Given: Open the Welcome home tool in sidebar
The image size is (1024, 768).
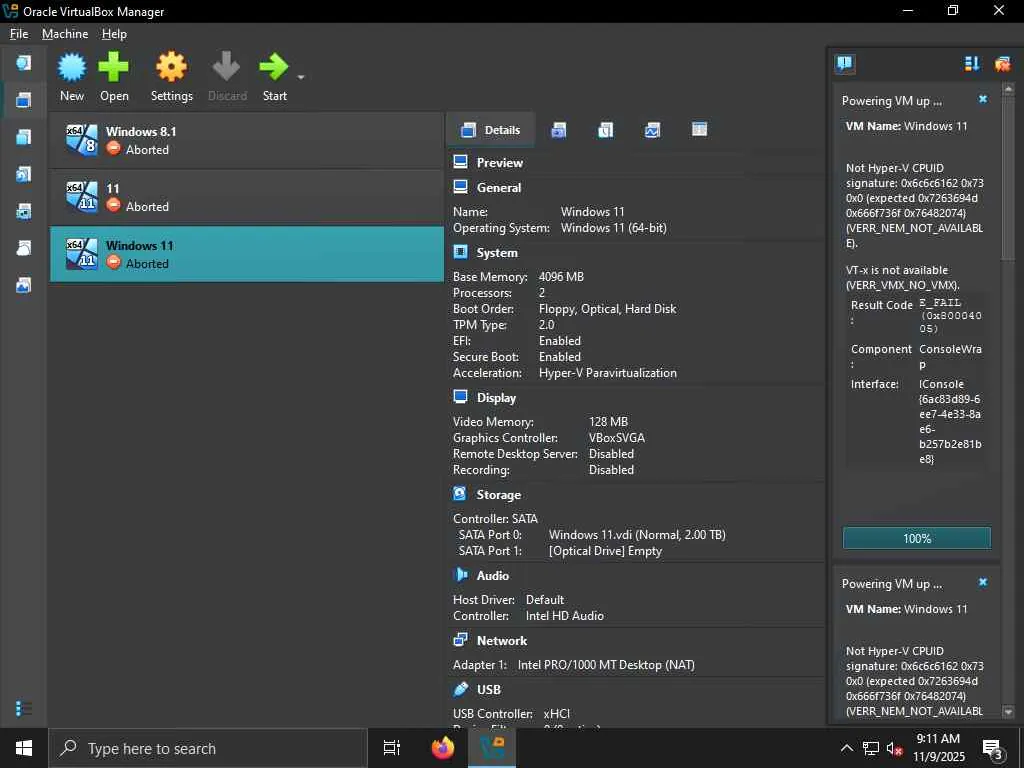Looking at the screenshot, I should [x=24, y=63].
